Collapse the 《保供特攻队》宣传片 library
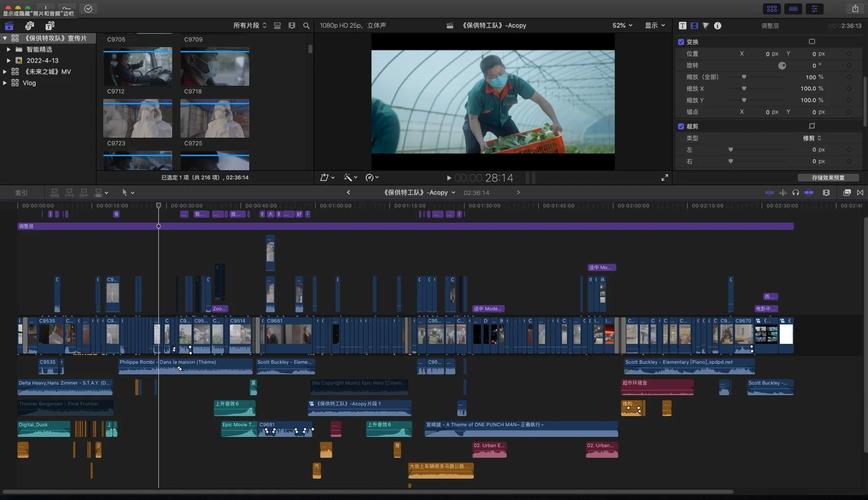This screenshot has height=500, width=868. 5,38
